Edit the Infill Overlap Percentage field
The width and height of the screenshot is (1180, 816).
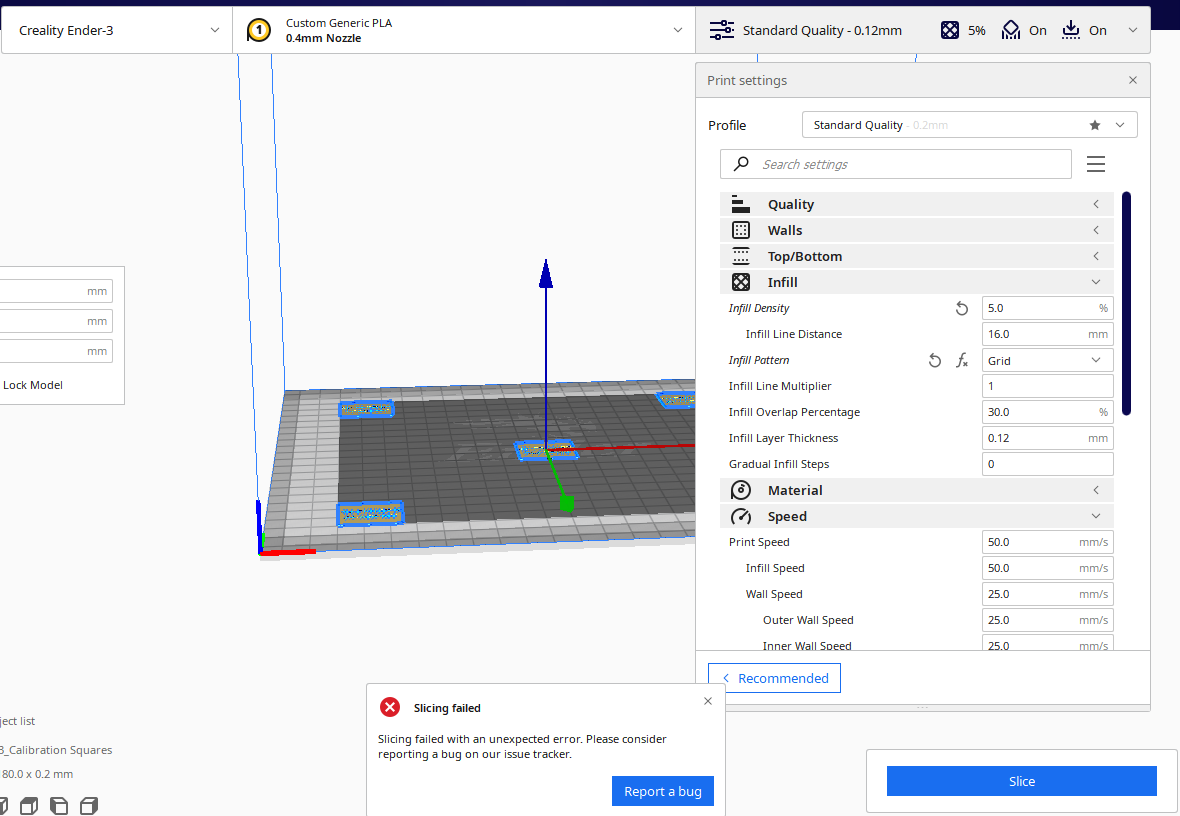[x=1047, y=412]
